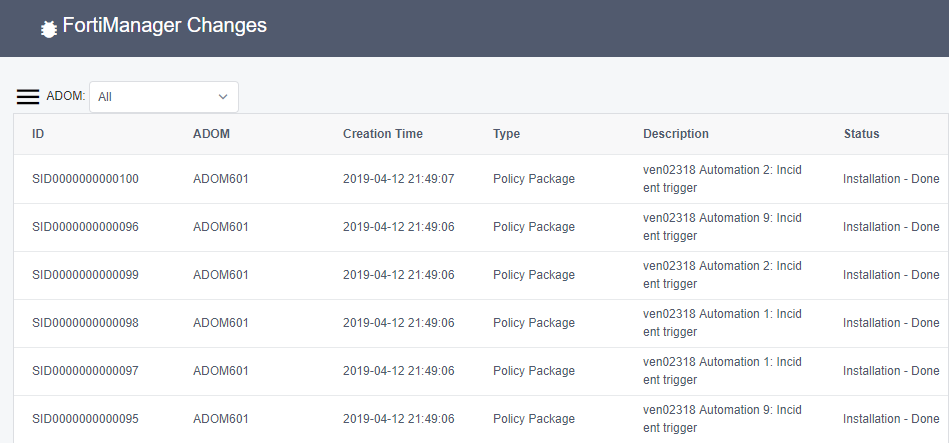The width and height of the screenshot is (949, 443).
Task: Expand the ADOM filter dropdown showing All
Action: 164,97
